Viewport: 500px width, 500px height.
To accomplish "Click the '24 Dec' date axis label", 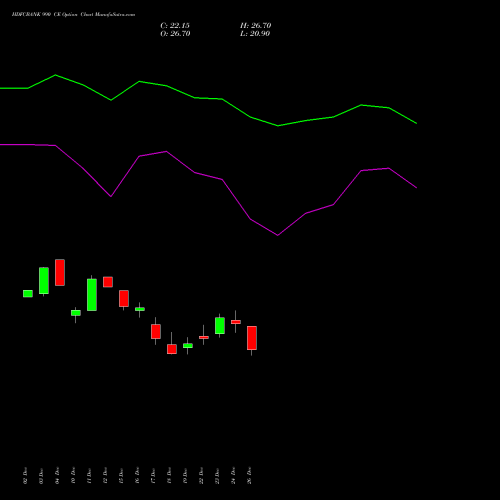I will click(233, 476).
